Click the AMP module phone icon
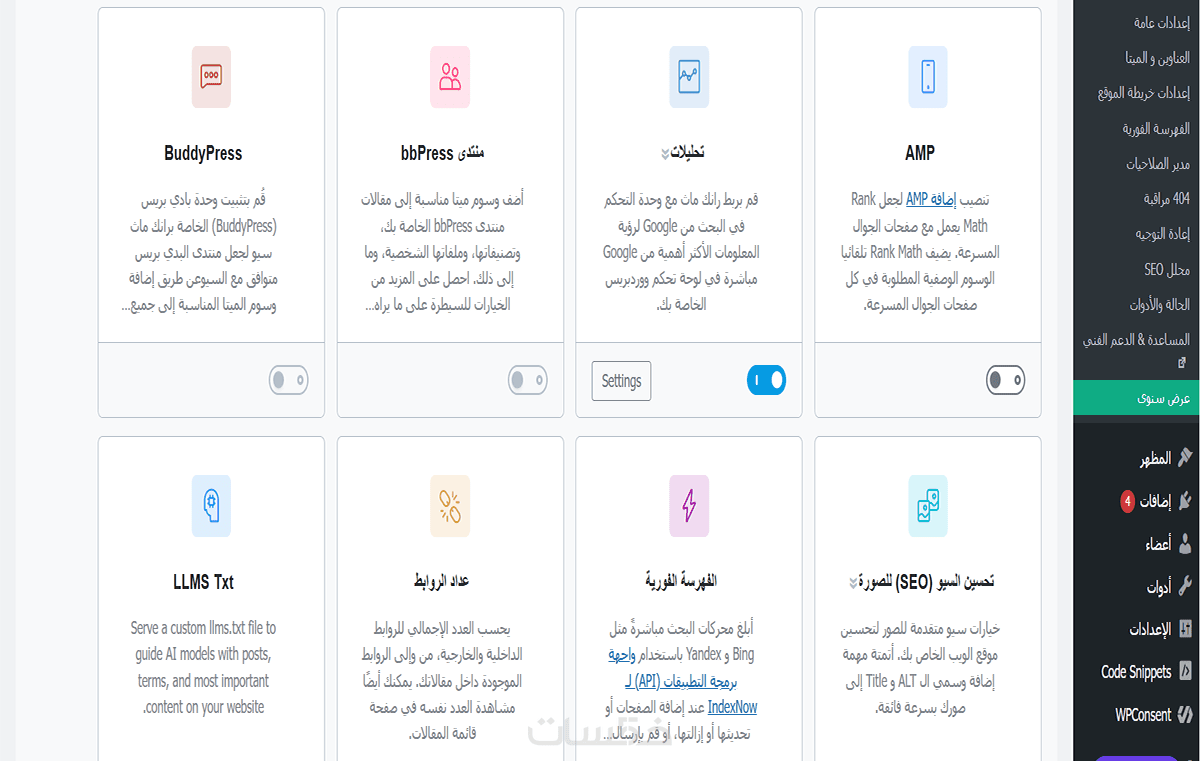Screen dimensions: 1200x761 928,77
